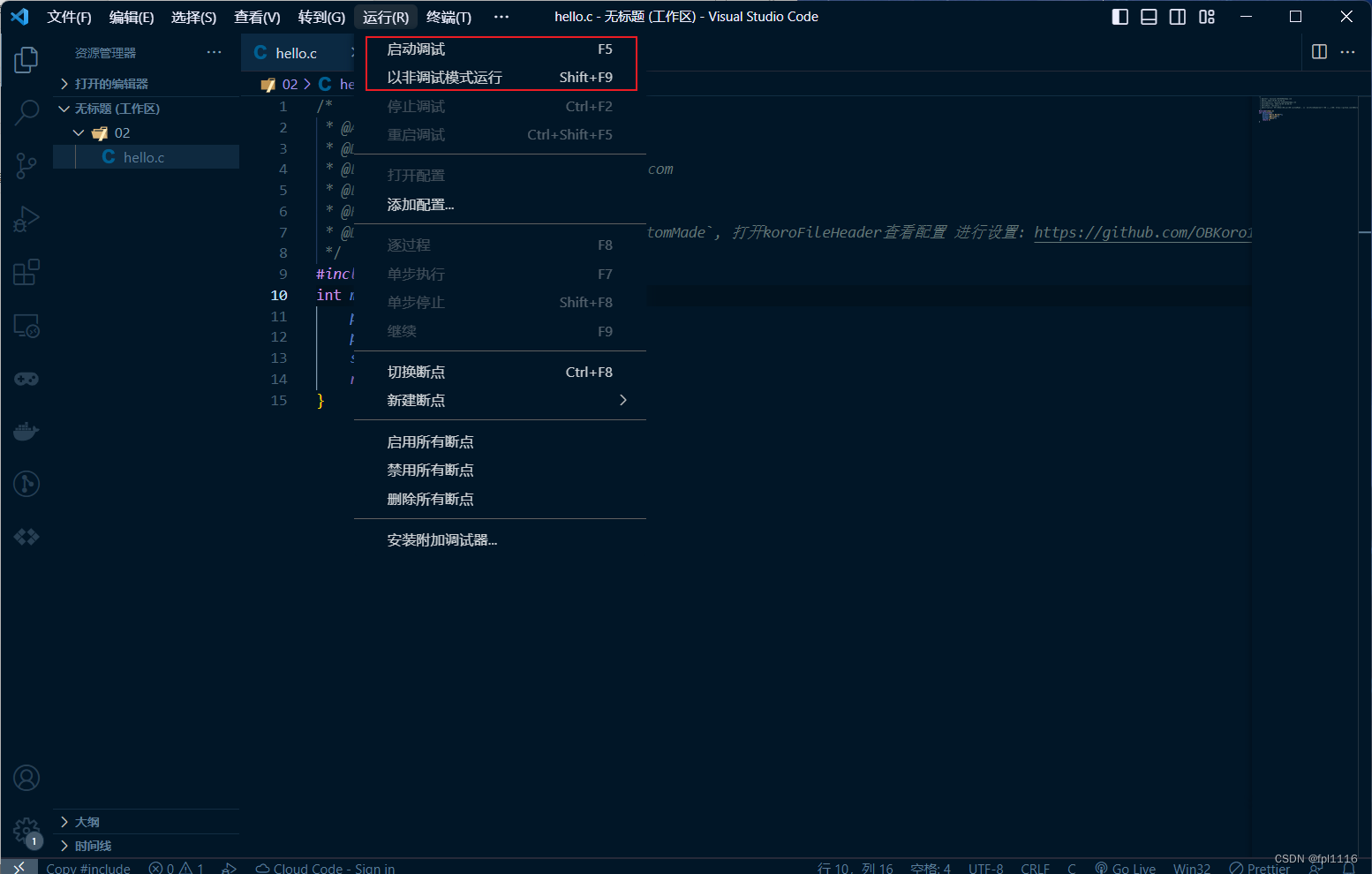Choose 以非调试模式运行 menu item
1372x874 pixels.
(x=500, y=78)
